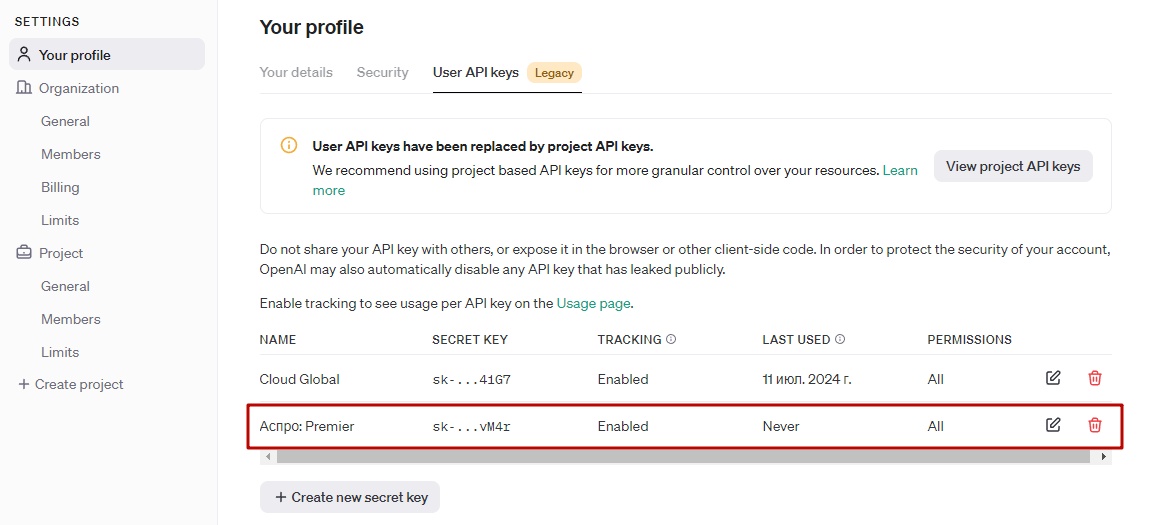Click the building icon next to Organization
The image size is (1149, 525).
point(24,88)
